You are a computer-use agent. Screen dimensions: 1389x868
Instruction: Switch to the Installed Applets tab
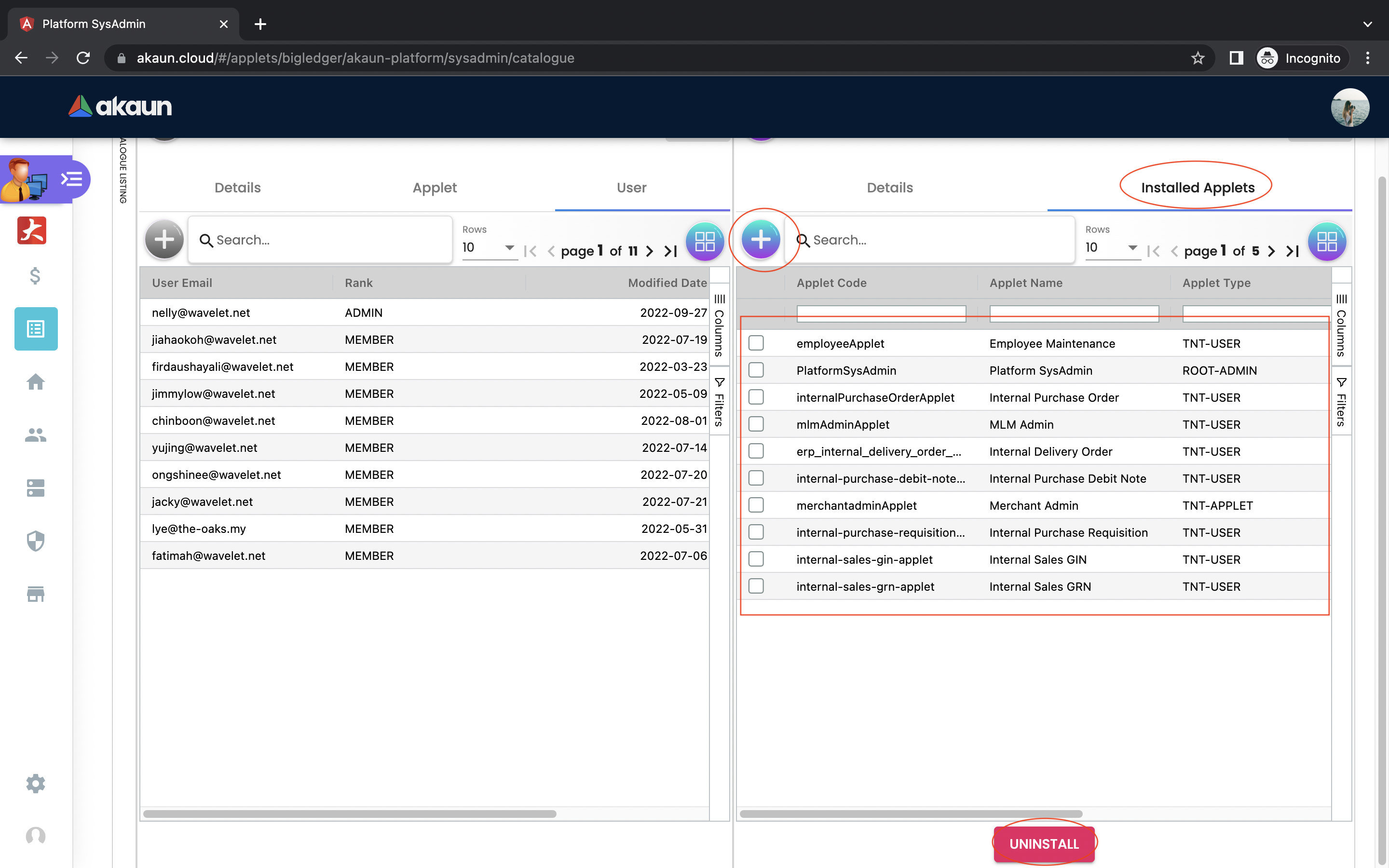click(1198, 188)
